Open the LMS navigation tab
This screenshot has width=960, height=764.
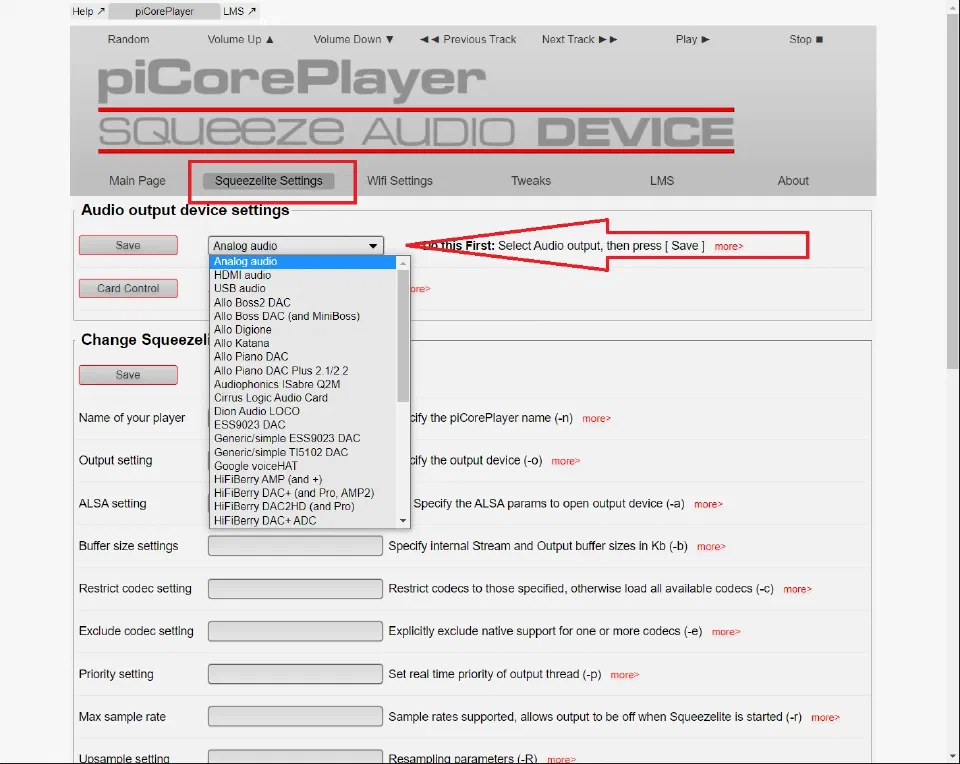[x=662, y=181]
